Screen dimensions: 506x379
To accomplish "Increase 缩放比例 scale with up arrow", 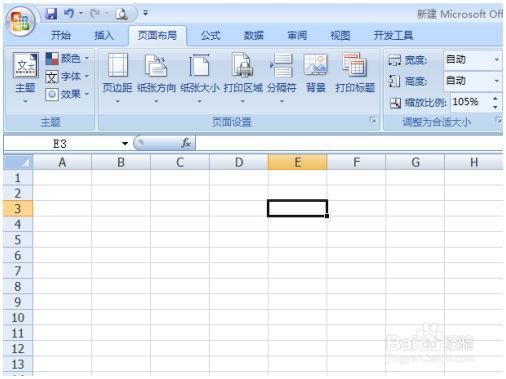I will [x=495, y=99].
